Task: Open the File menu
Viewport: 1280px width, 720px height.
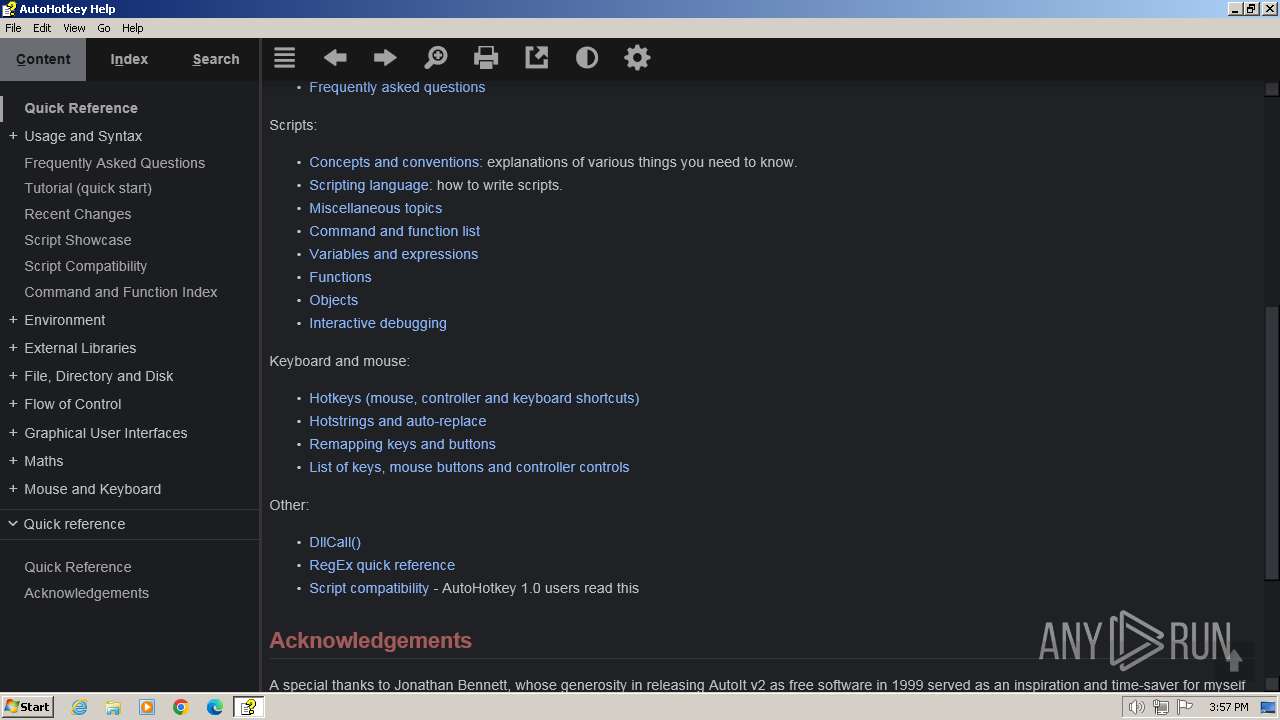Action: point(13,28)
